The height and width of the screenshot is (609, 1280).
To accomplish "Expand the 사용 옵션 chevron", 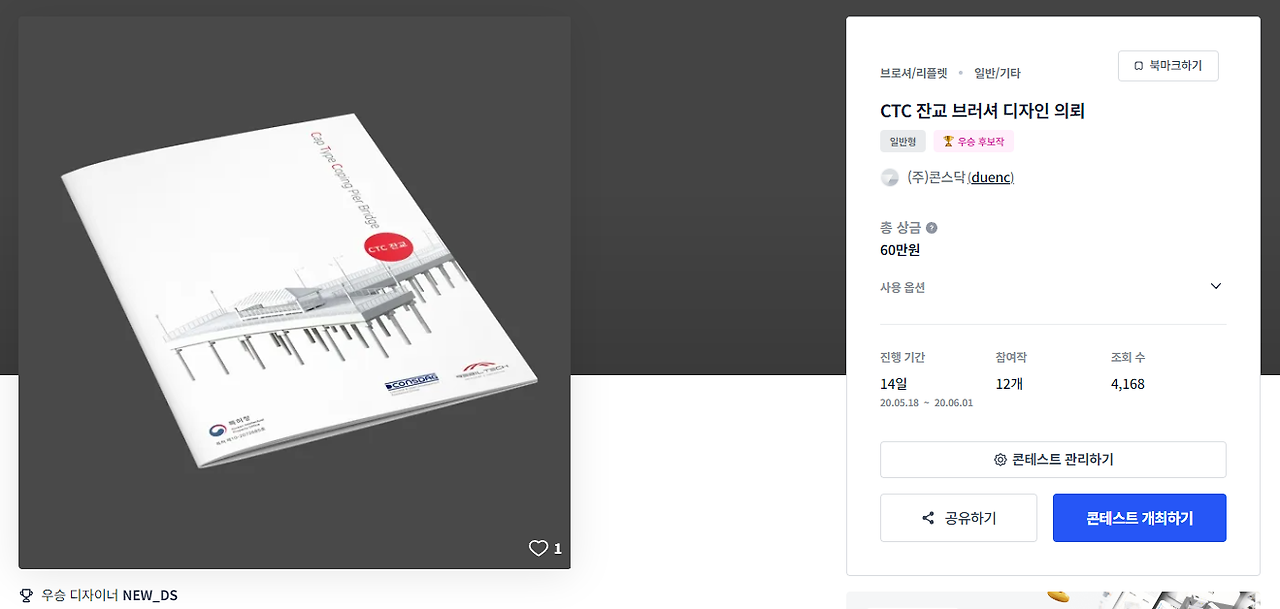I will 1216,286.
